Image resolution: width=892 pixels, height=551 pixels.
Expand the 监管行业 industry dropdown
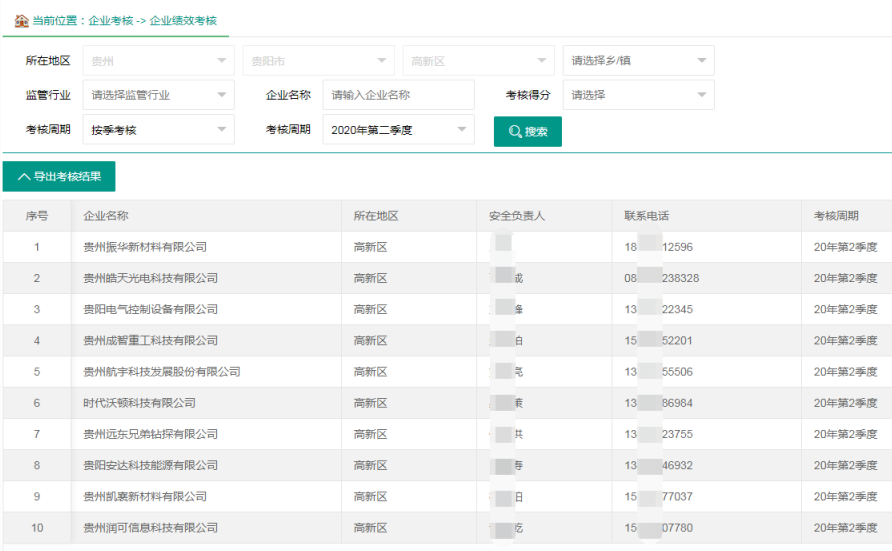(158, 96)
